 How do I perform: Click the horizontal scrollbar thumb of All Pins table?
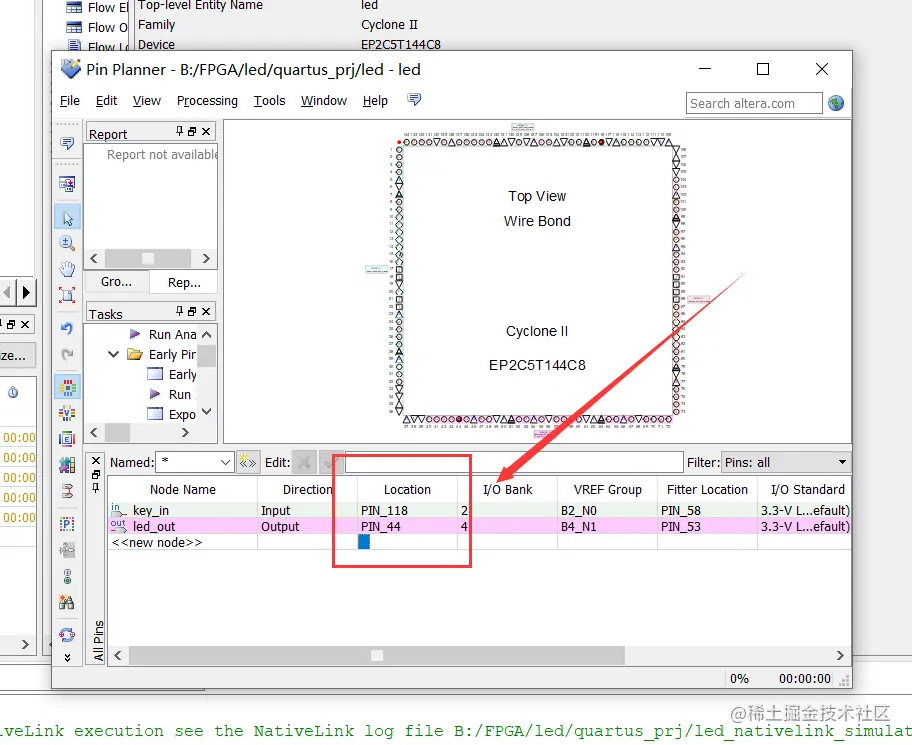coord(377,655)
